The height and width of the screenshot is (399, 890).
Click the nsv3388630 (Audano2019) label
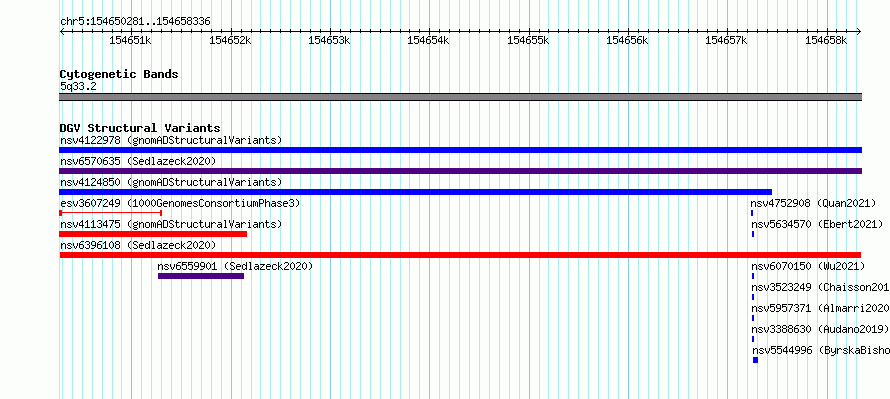pos(820,329)
